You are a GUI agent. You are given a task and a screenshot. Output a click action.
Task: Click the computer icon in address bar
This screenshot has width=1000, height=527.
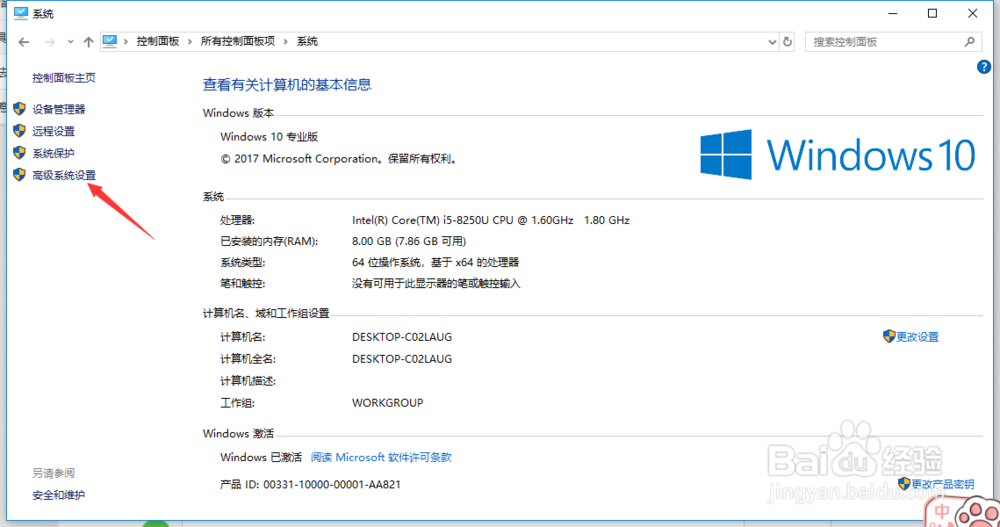click(110, 41)
